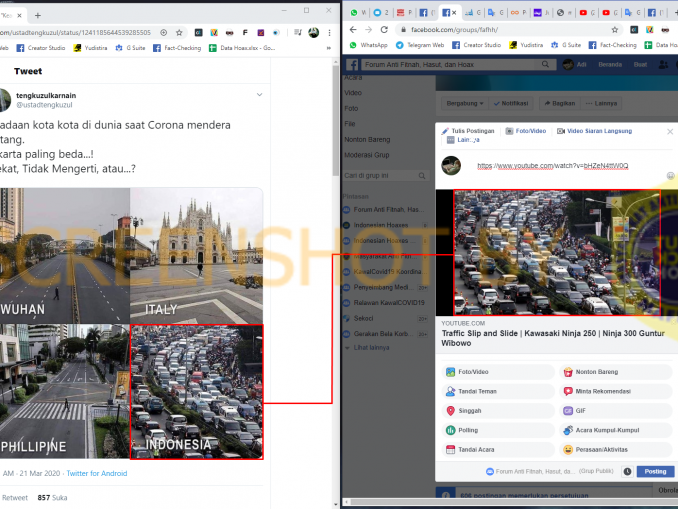Switch to the WhatsApp browser tab
This screenshot has width=678, height=509.
pyautogui.click(x=358, y=13)
